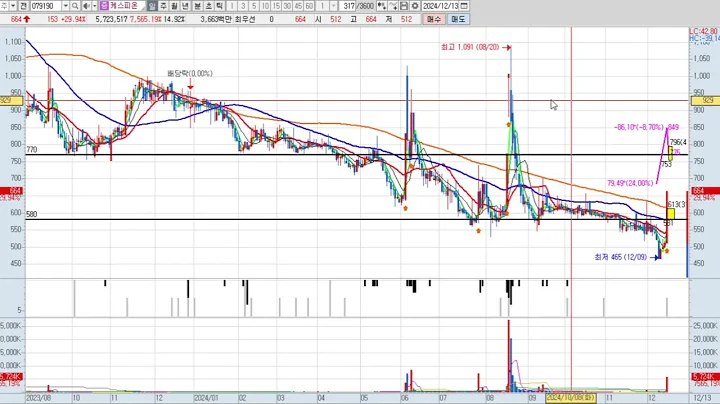Viewport: 720px width, 404px height.
Task: Click the highlighted date label 2024/10/08
Action: (x=571, y=398)
